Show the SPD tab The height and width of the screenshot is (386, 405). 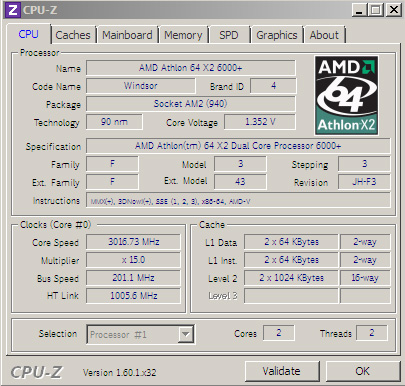[x=229, y=35]
